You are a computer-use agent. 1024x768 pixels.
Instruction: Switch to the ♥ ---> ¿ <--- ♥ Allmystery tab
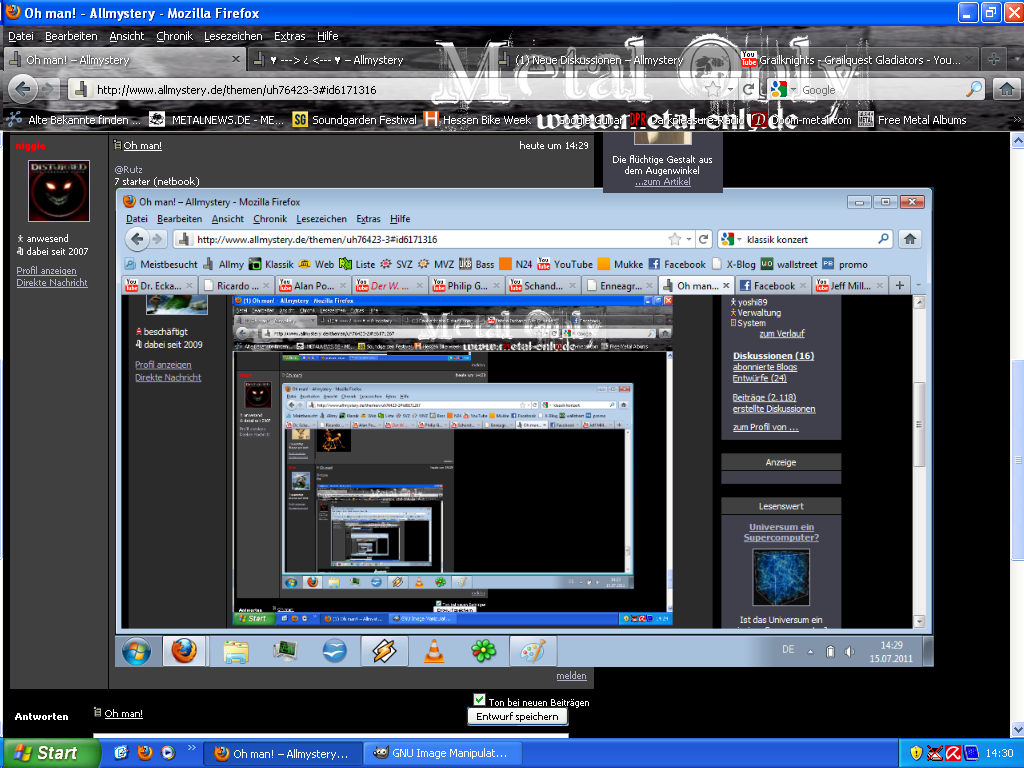[368, 59]
